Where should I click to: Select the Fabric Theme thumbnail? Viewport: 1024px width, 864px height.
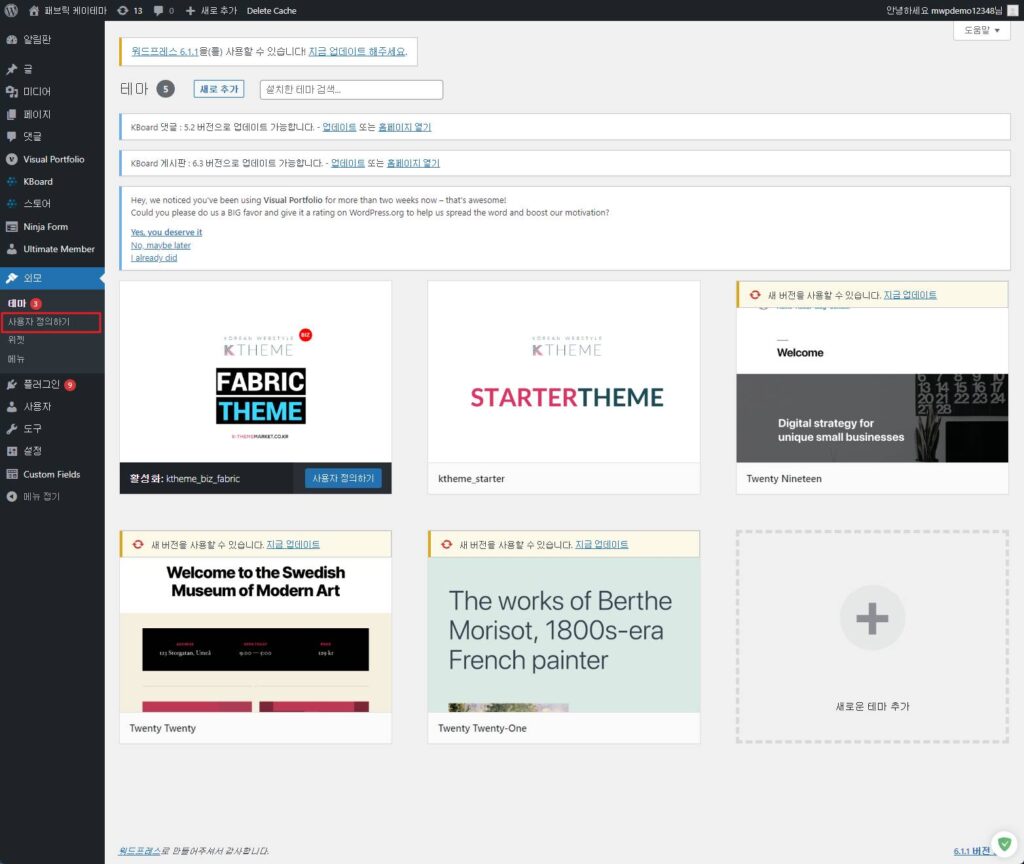pos(255,372)
